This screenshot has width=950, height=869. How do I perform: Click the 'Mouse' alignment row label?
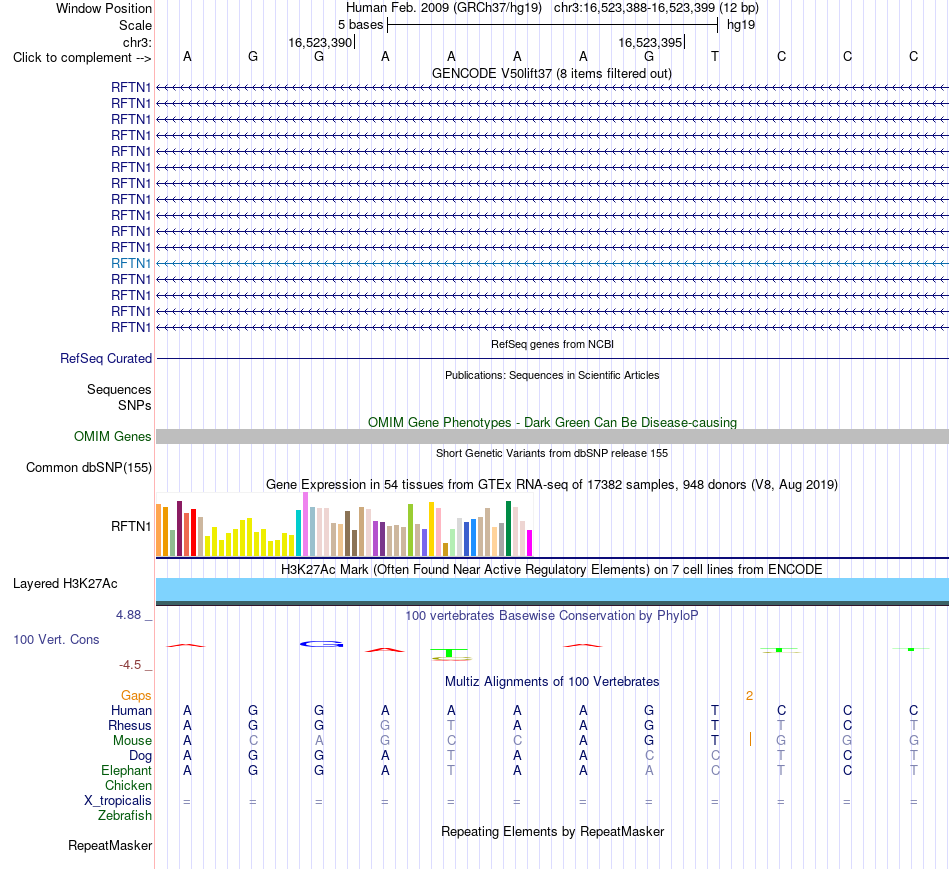pyautogui.click(x=132, y=741)
